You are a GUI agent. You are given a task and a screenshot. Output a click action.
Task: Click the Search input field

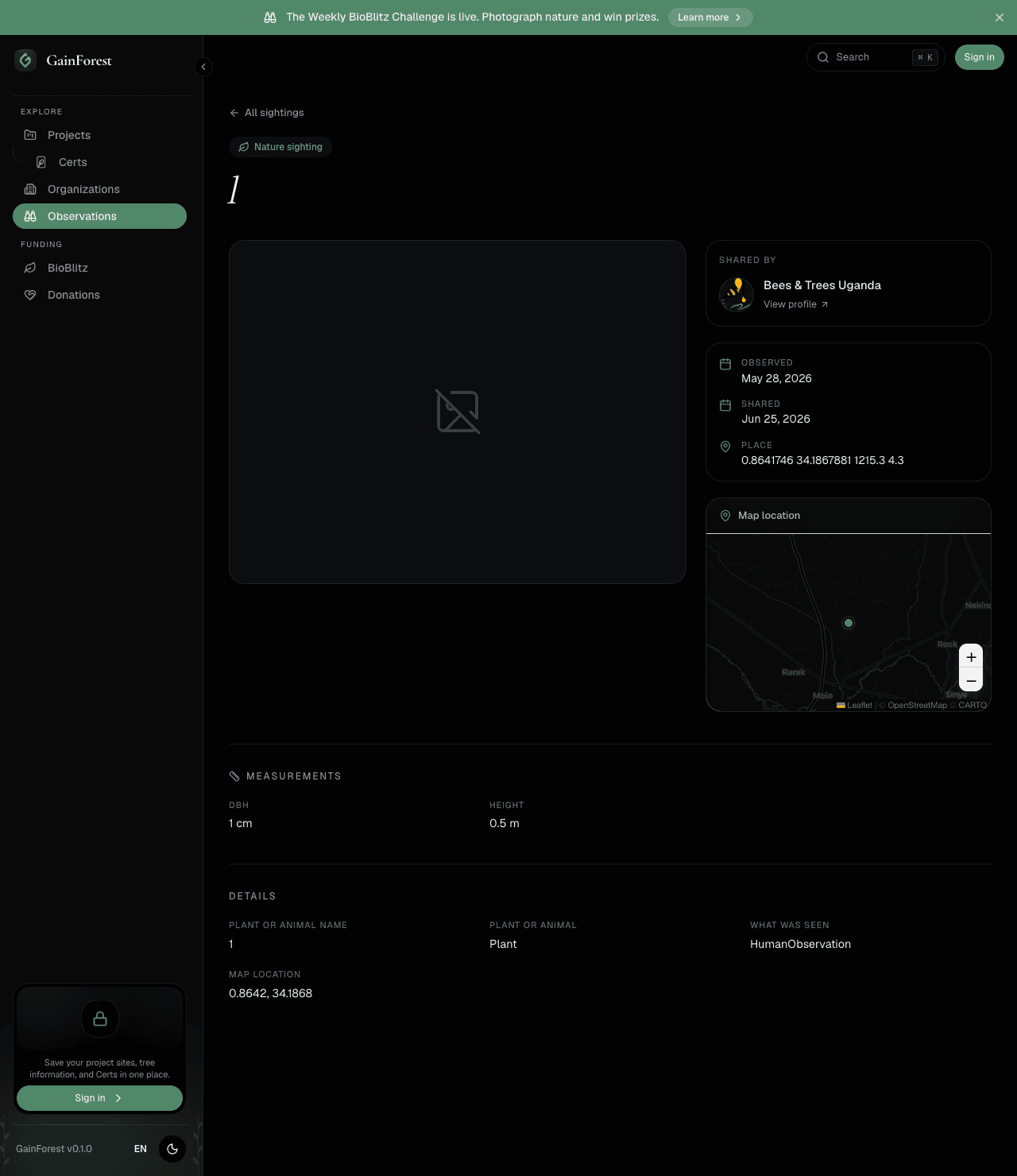pyautogui.click(x=876, y=57)
